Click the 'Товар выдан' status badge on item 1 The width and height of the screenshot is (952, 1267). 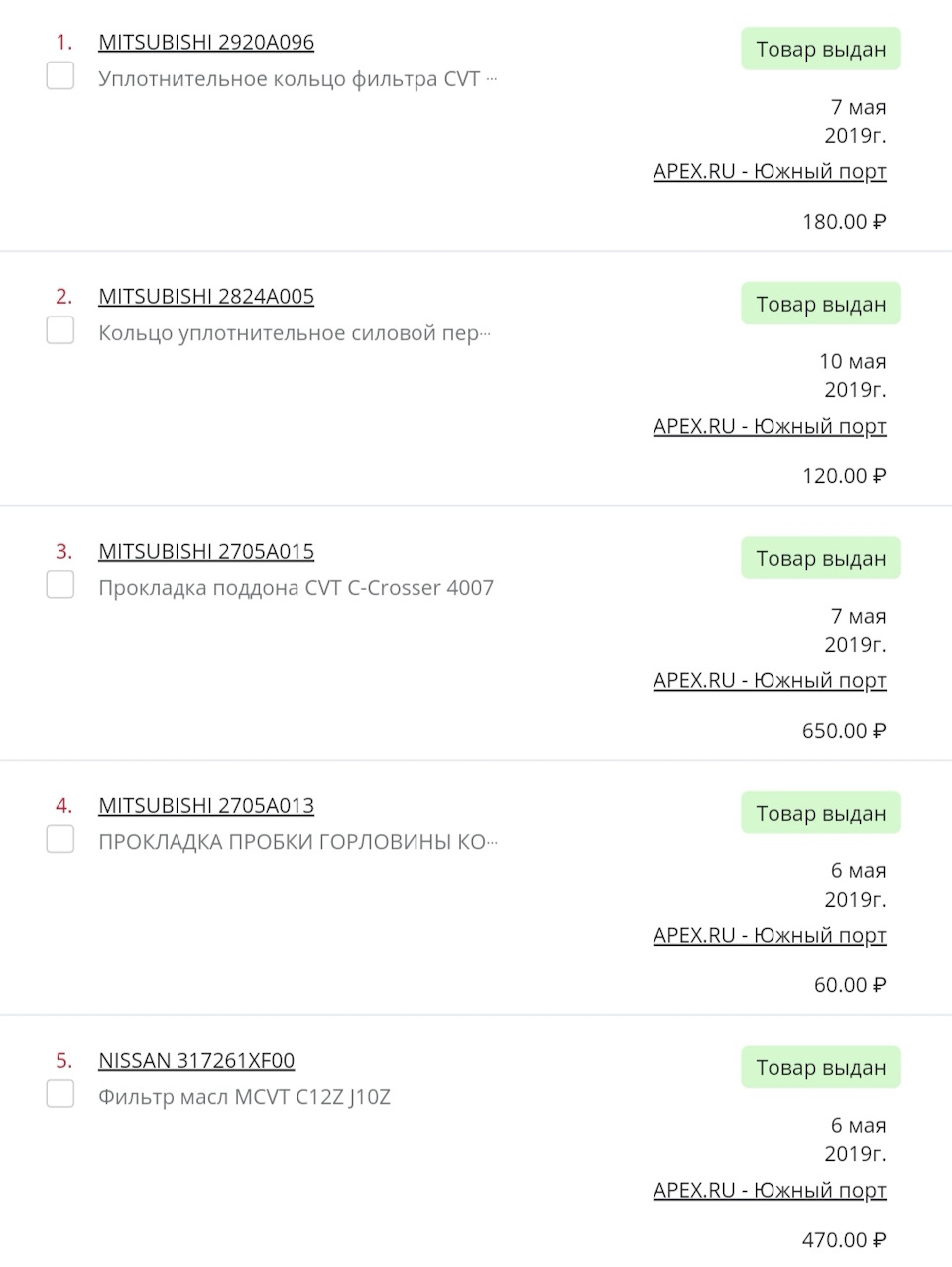tap(820, 50)
